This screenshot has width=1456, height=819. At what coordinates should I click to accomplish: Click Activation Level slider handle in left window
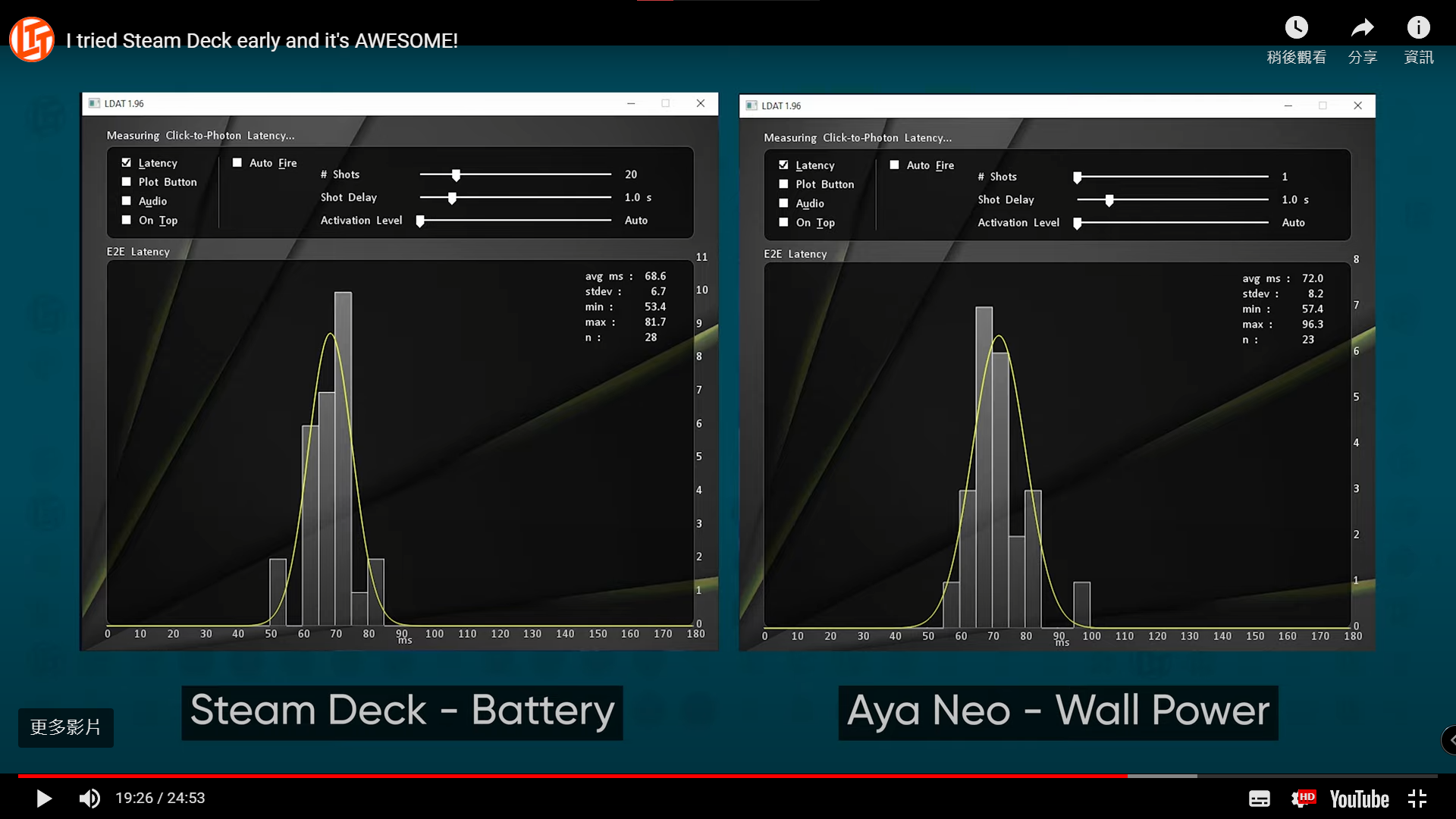pos(420,221)
